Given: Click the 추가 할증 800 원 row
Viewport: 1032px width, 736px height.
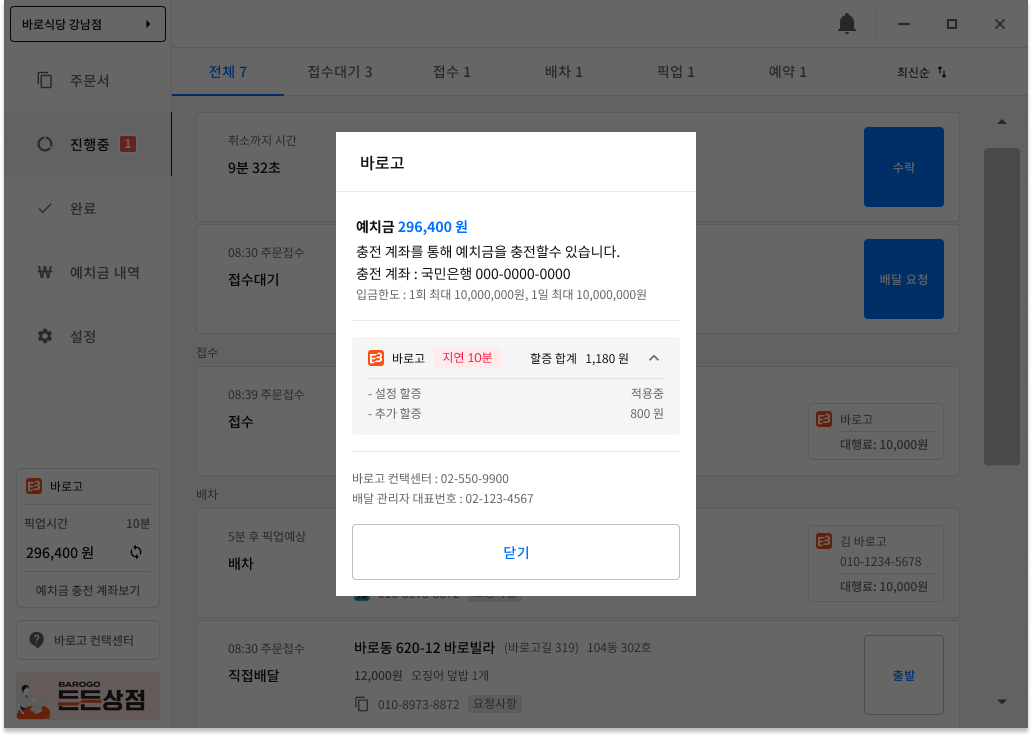Looking at the screenshot, I should 515,414.
